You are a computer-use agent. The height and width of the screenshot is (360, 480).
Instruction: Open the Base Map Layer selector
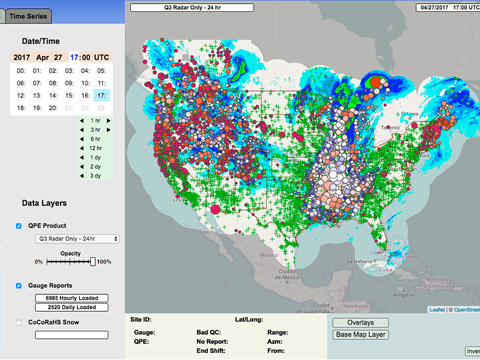[x=360, y=335]
